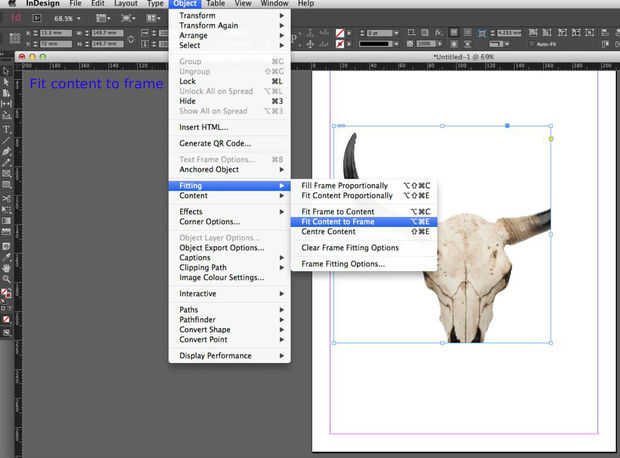Click the fill/stroke swatch in toolbox

tap(6, 294)
